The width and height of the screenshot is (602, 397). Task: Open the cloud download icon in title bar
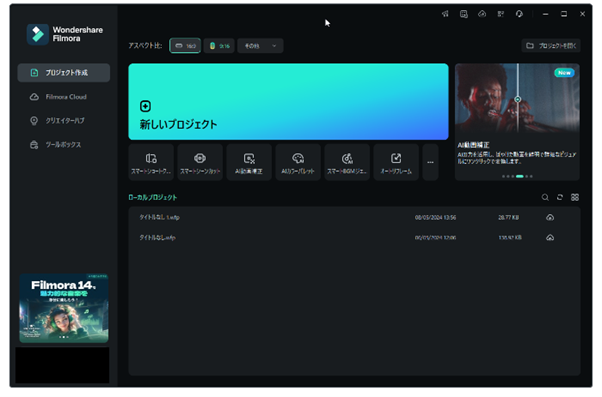pos(482,14)
